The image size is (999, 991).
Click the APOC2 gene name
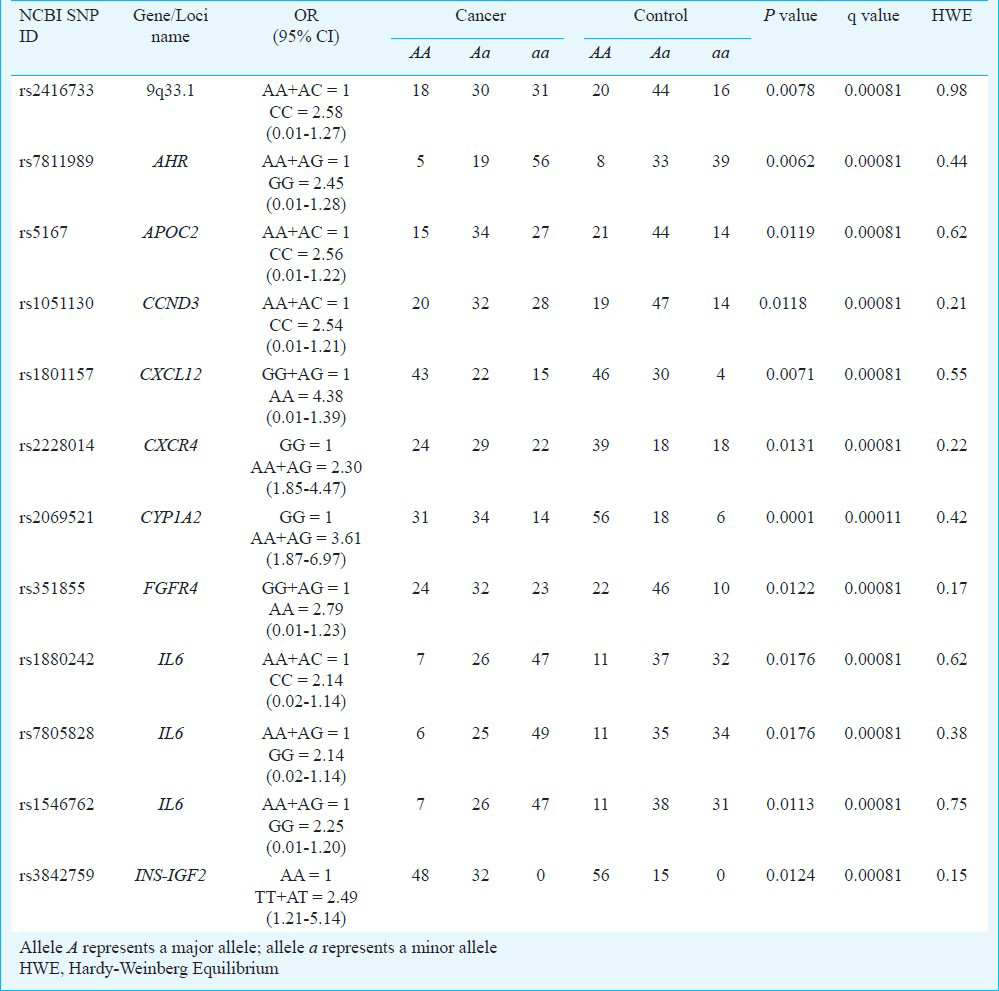[170, 232]
